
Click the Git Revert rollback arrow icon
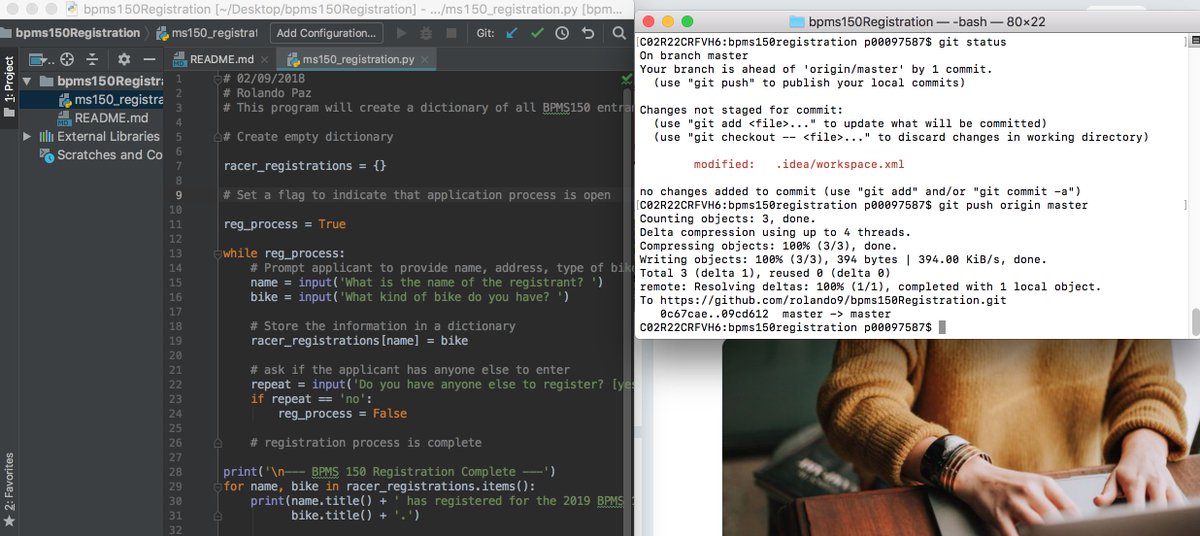click(588, 33)
